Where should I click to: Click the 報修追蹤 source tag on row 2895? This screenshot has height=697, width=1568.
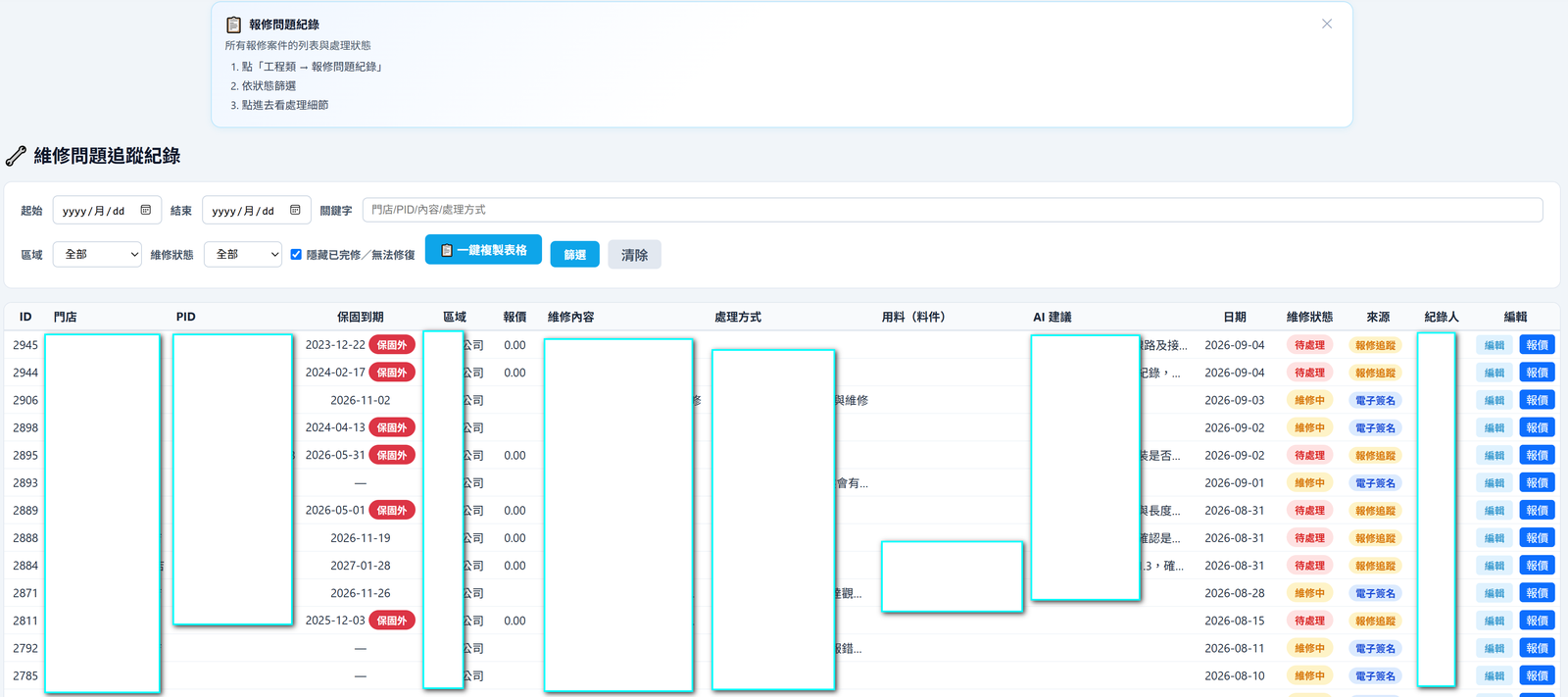click(x=1375, y=456)
